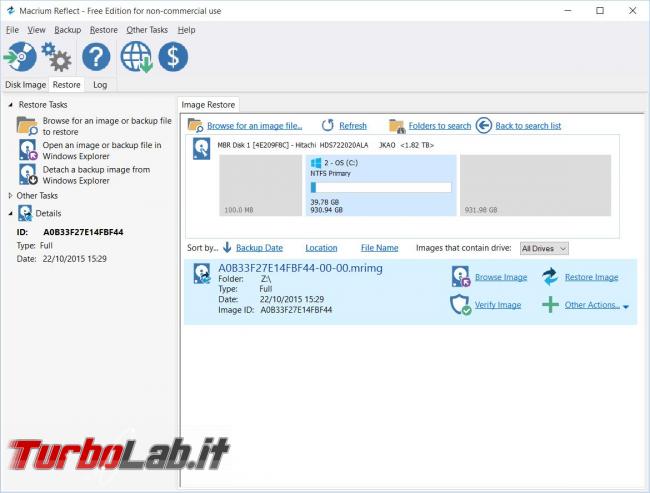The height and width of the screenshot is (493, 650).
Task: Click 'Detach a backup image from Windows Explorer'
Action: (x=96, y=175)
